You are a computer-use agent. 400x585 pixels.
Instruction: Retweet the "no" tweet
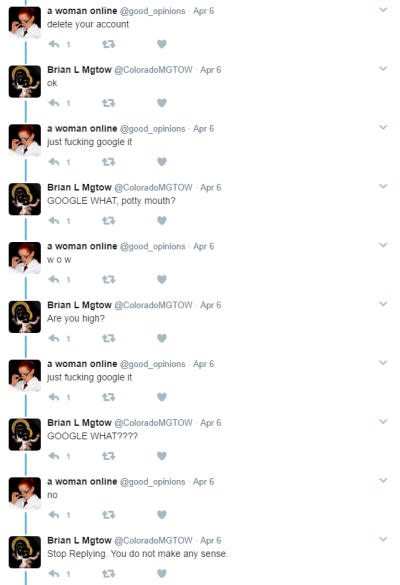109,515
